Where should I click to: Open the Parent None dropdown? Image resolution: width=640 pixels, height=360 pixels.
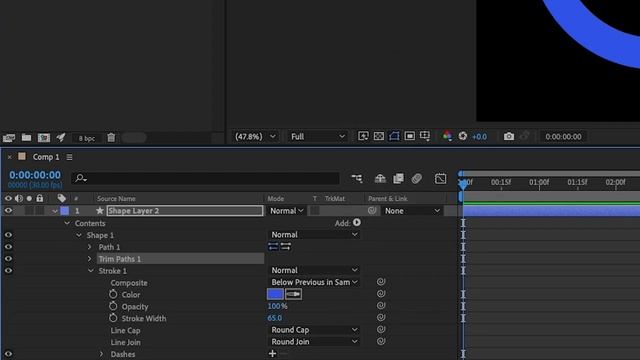pyautogui.click(x=411, y=211)
